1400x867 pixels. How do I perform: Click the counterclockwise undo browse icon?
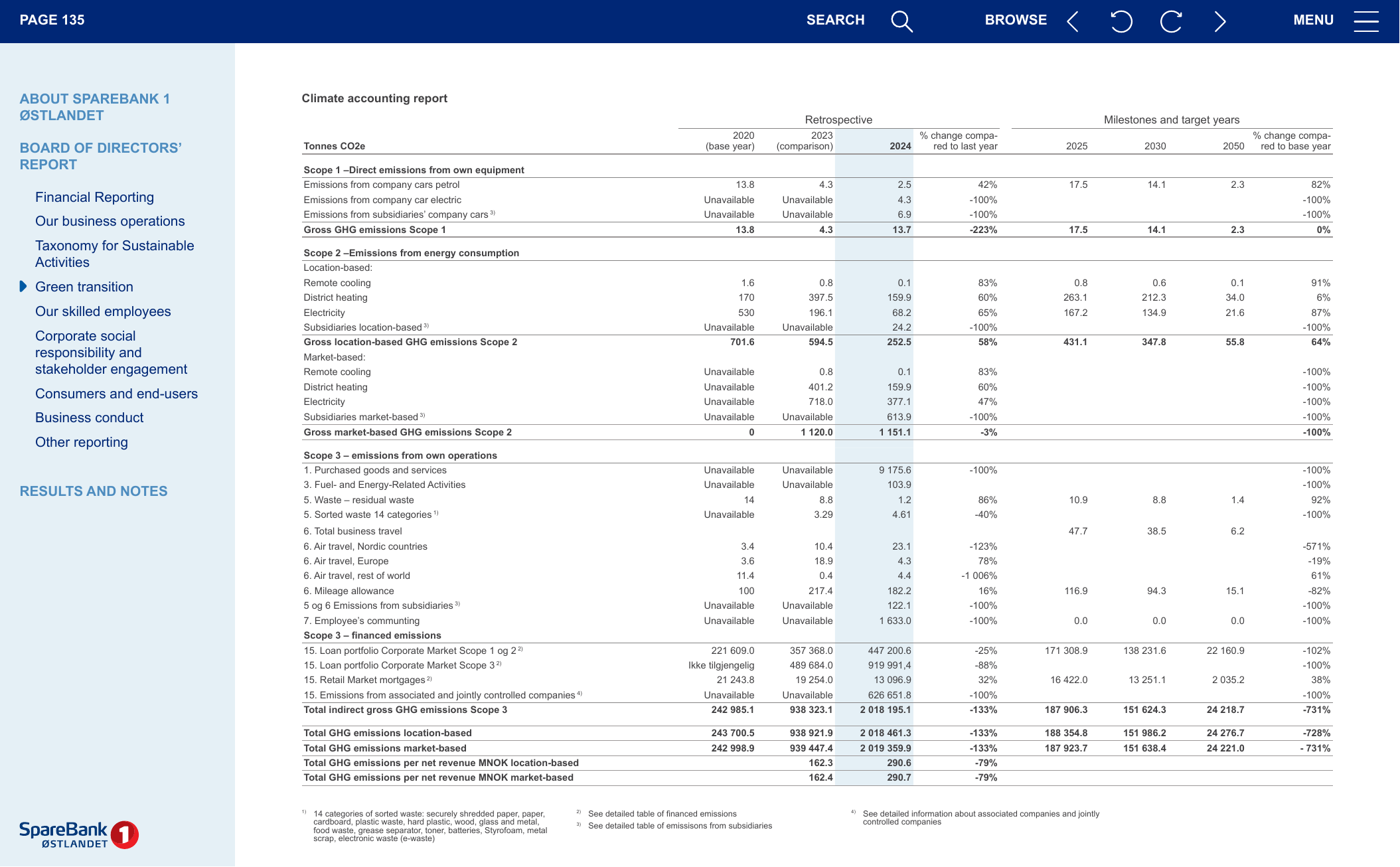point(1121,21)
